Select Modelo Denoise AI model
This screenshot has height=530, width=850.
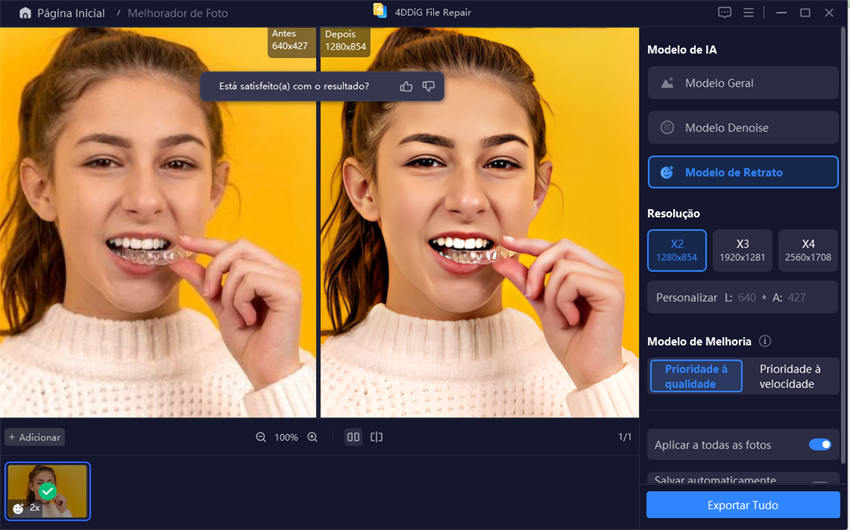(x=743, y=128)
